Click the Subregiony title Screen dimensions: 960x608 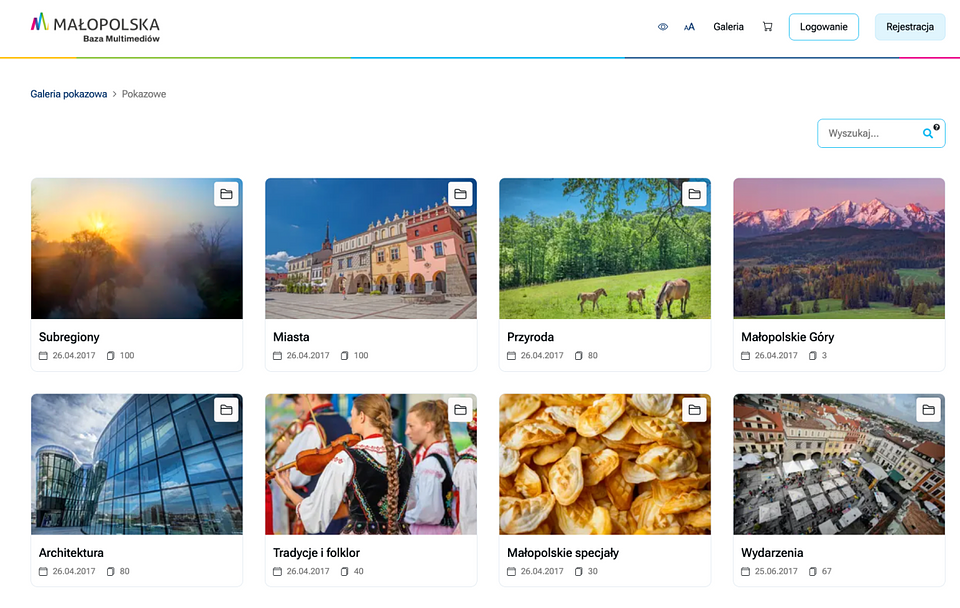point(69,337)
